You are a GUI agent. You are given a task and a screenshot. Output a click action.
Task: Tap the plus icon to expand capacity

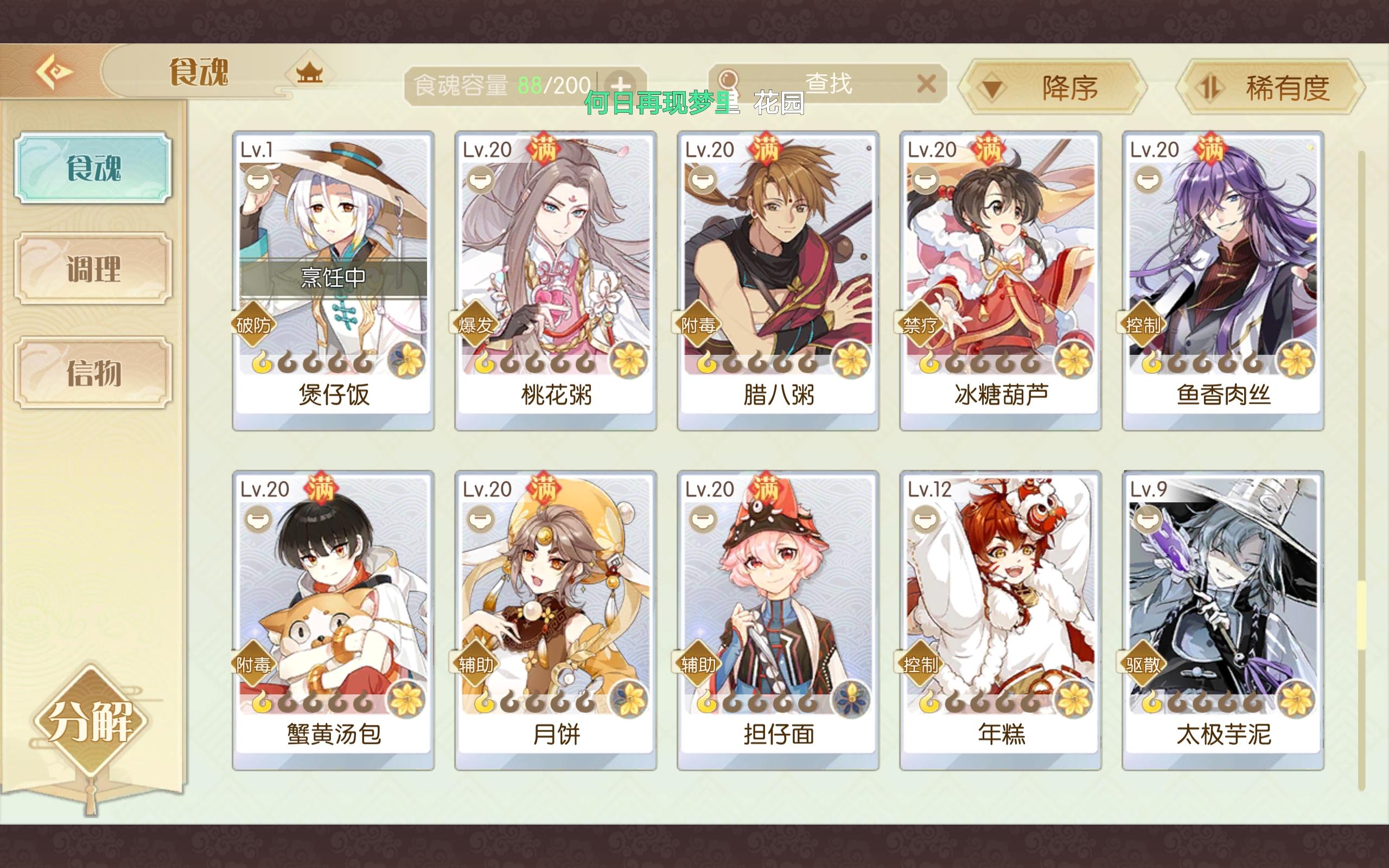tap(621, 86)
